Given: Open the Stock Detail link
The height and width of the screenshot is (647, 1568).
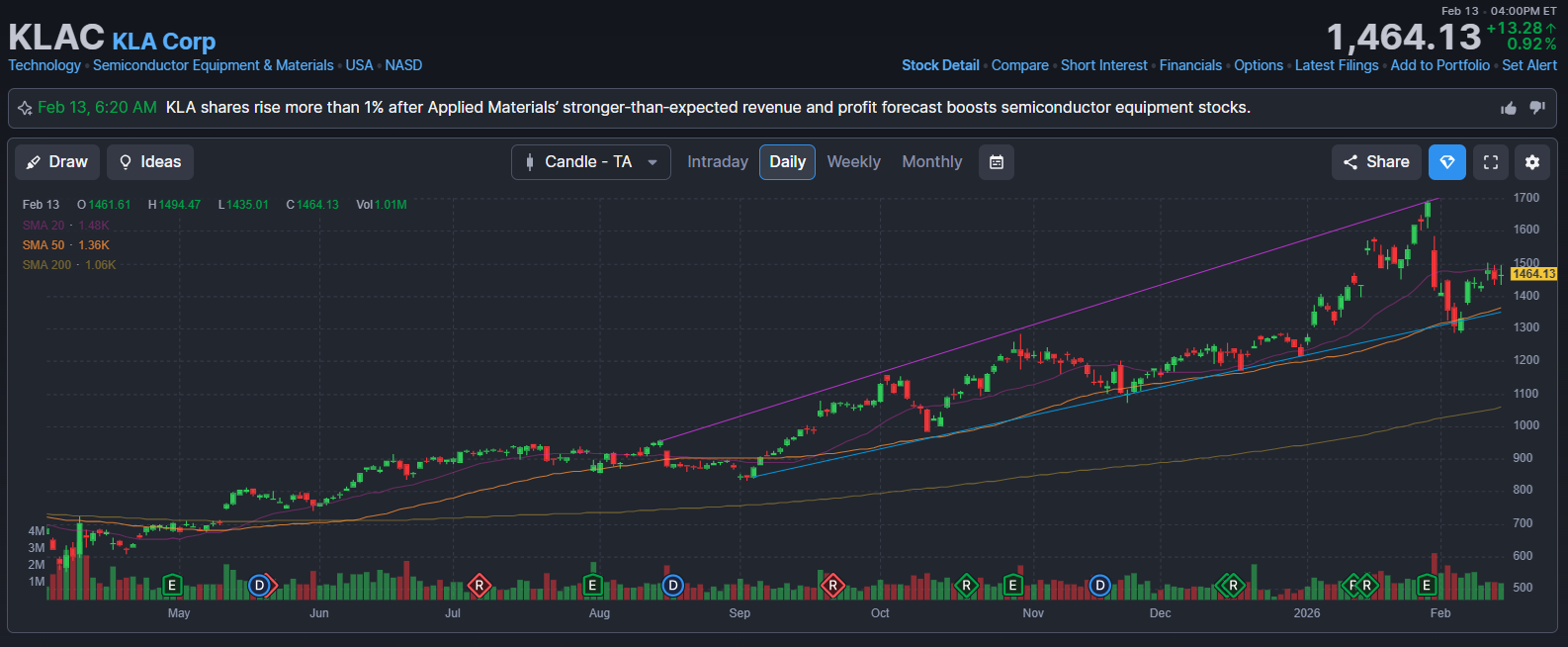Looking at the screenshot, I should pos(940,65).
